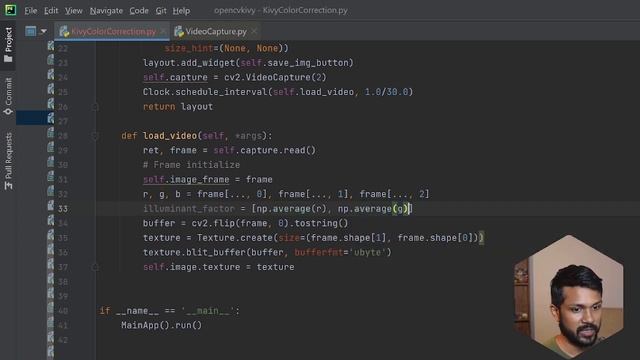Open the Commit tool window

click(x=8, y=96)
